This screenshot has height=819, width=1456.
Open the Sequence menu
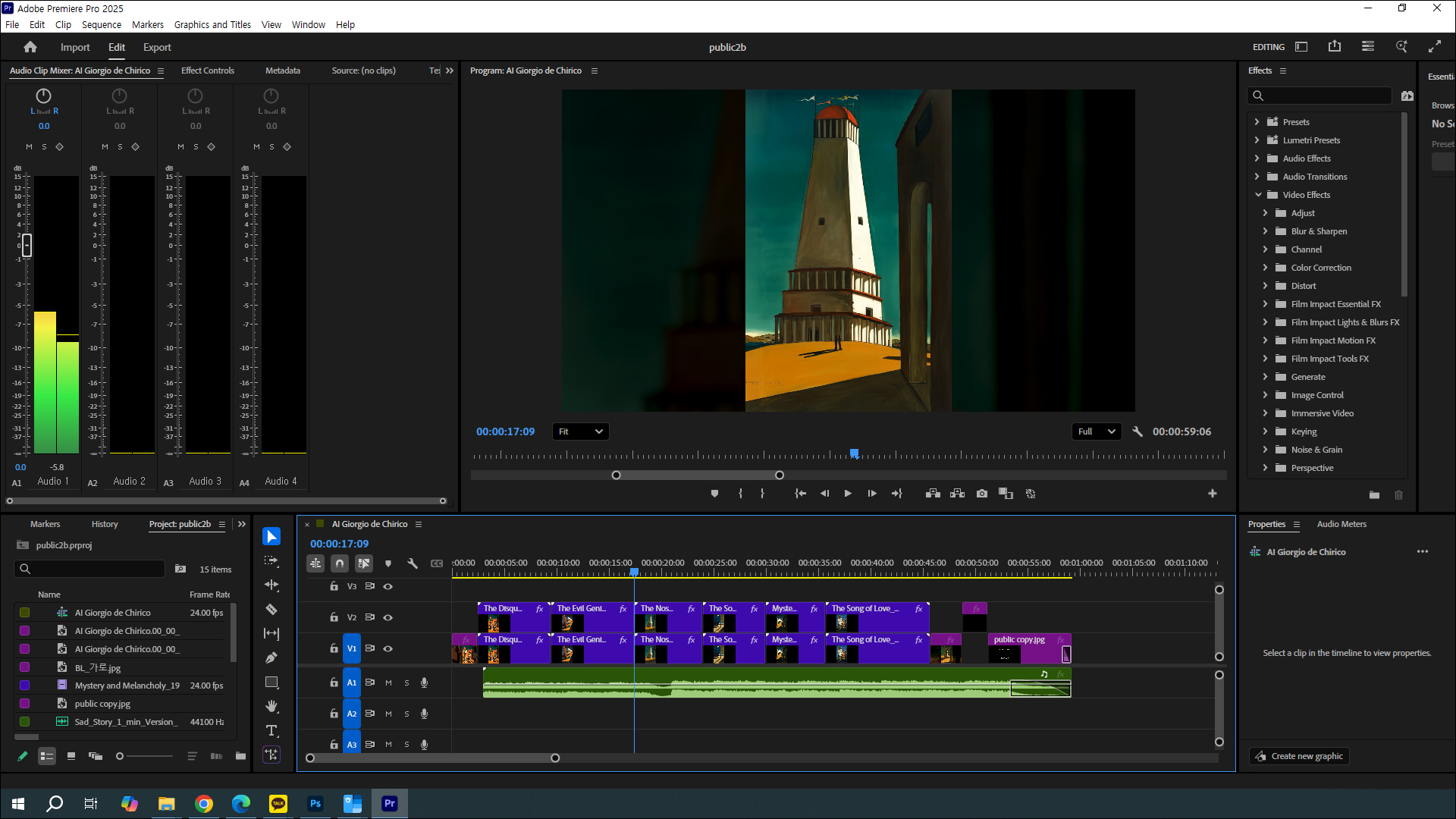[x=102, y=24]
